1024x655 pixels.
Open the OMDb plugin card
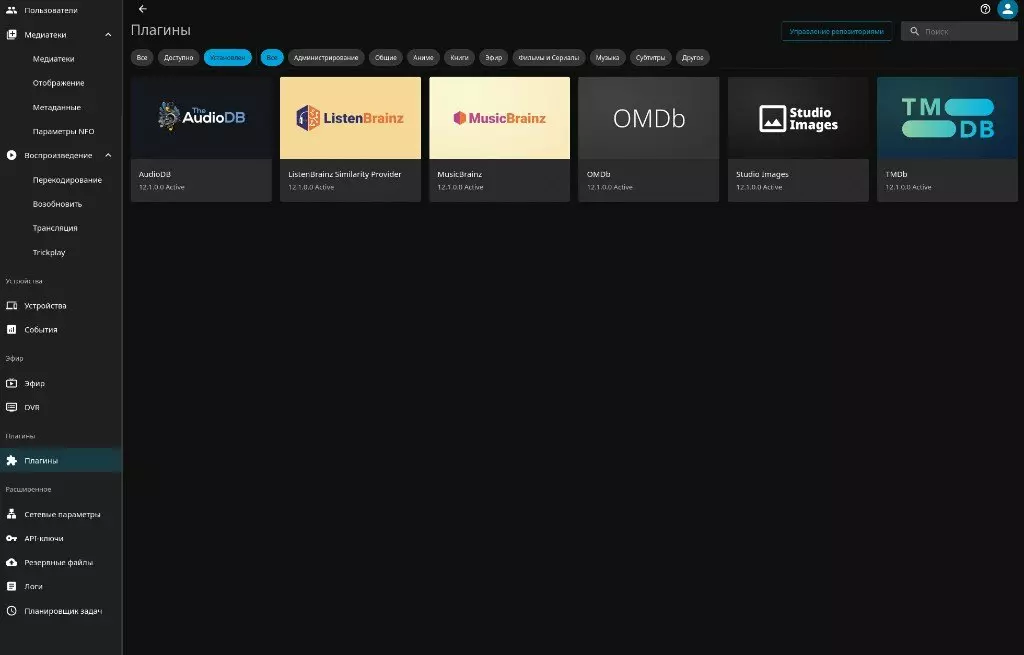point(648,139)
